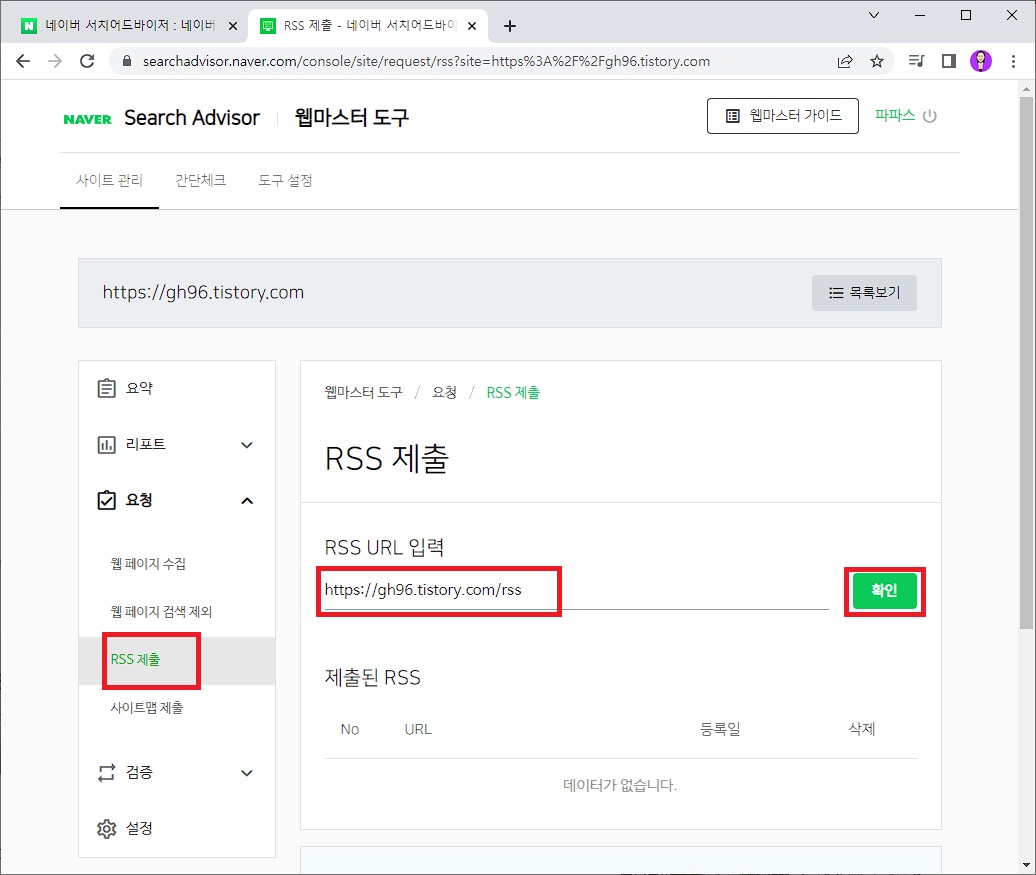Click the scrollbar down arrow

[x=1026, y=864]
